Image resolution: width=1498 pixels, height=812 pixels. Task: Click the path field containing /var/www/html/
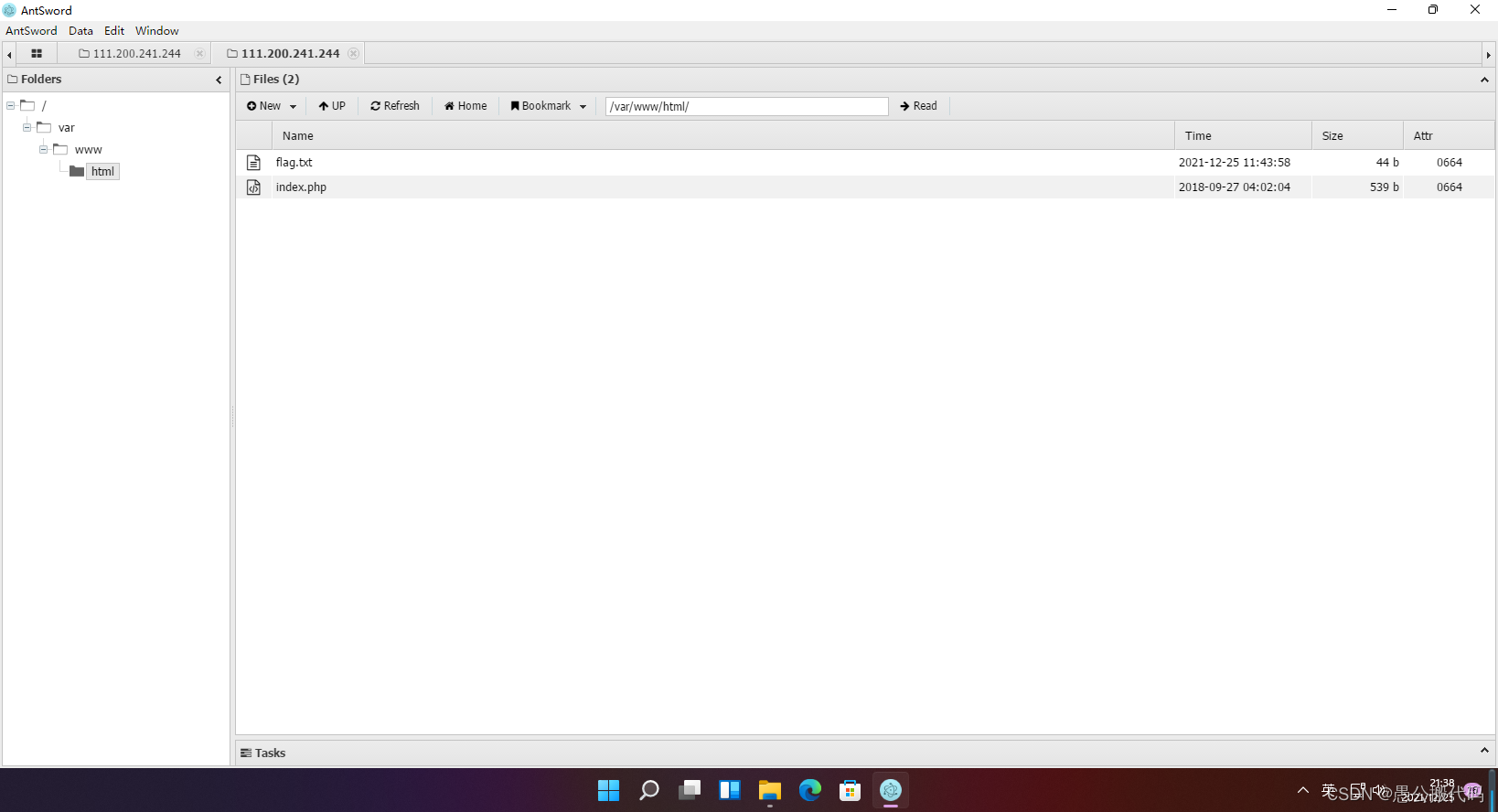pyautogui.click(x=746, y=106)
